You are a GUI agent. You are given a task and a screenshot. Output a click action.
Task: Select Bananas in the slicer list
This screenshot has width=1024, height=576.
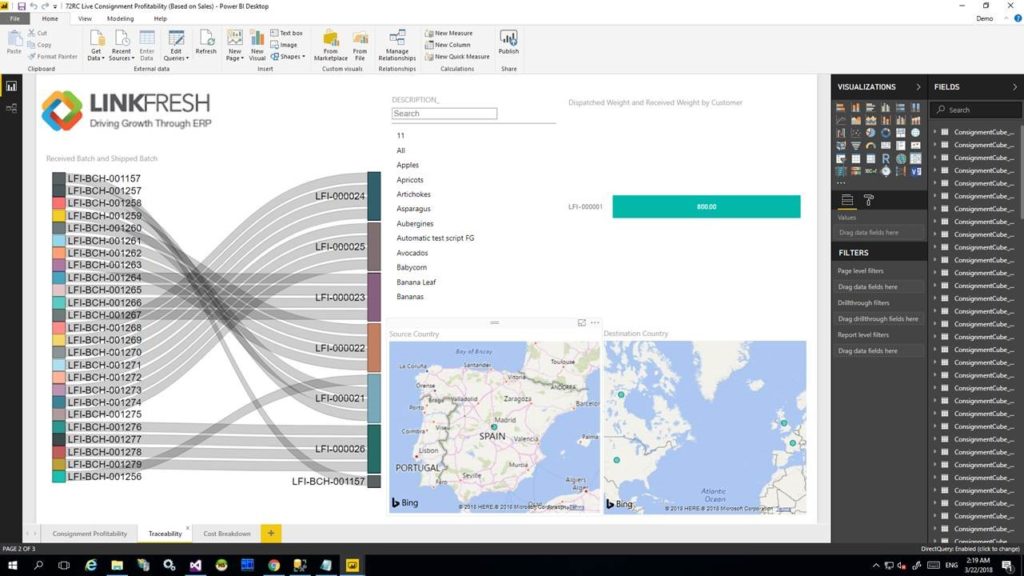click(x=409, y=296)
